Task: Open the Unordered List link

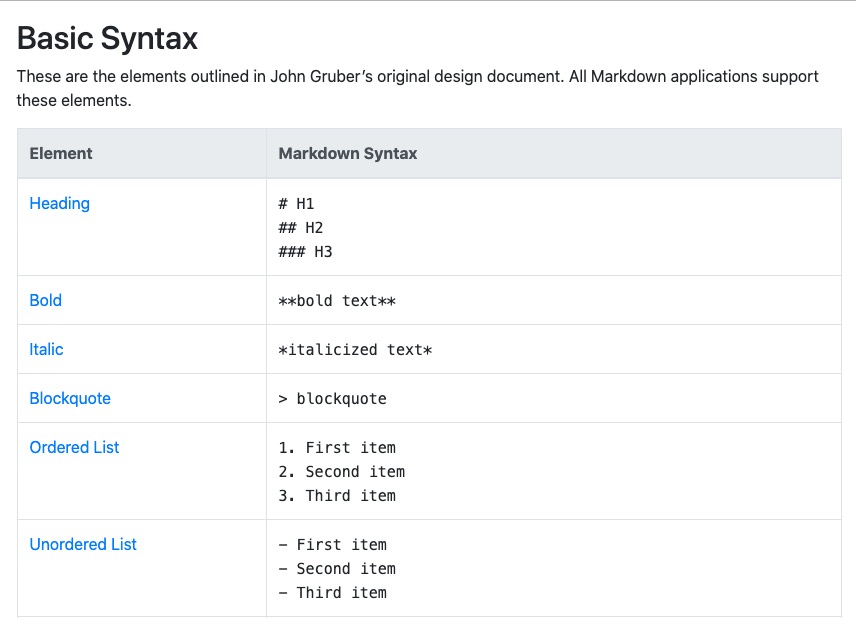Action: pos(83,544)
